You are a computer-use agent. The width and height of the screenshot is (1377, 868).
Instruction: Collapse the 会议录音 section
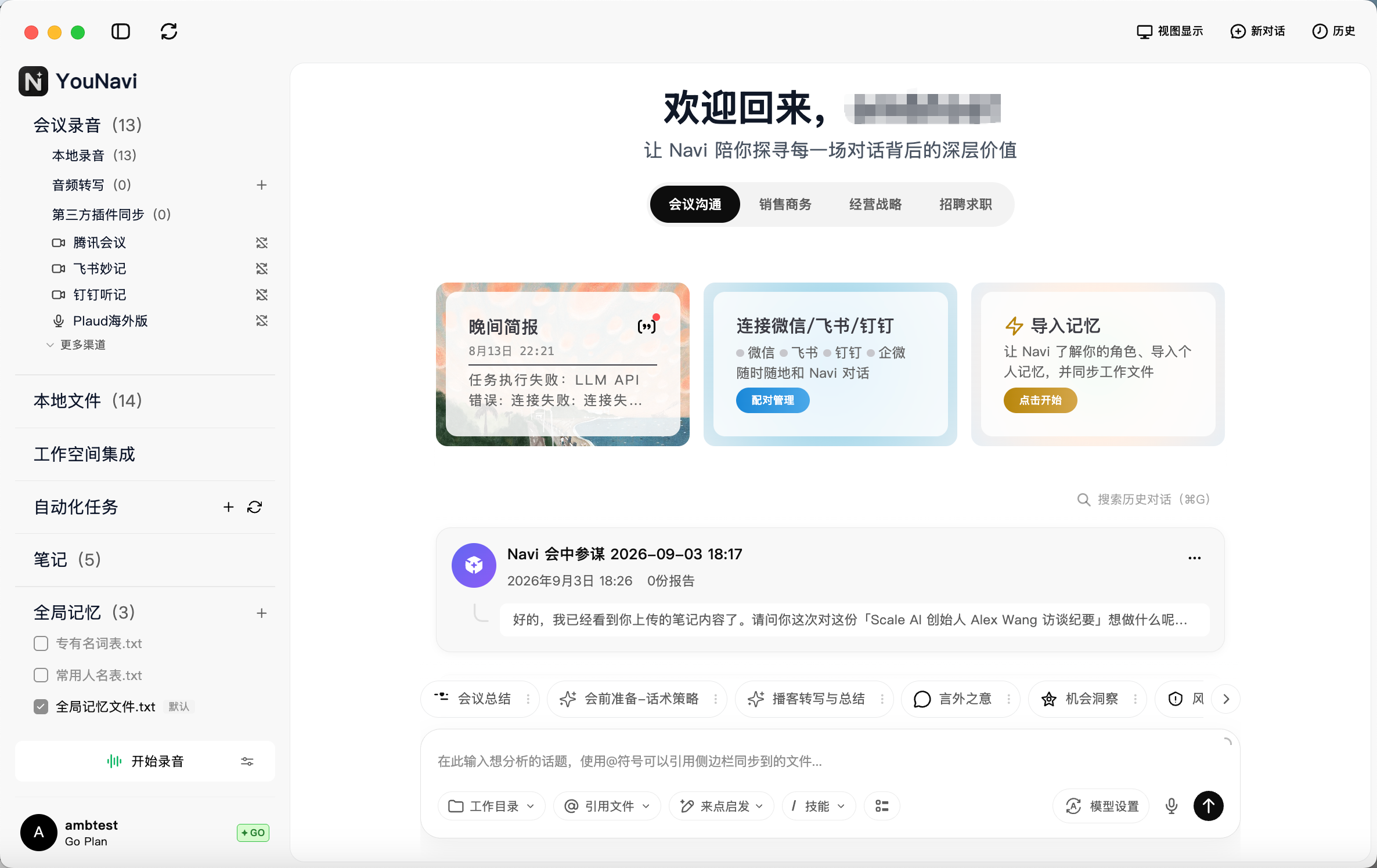(x=88, y=125)
